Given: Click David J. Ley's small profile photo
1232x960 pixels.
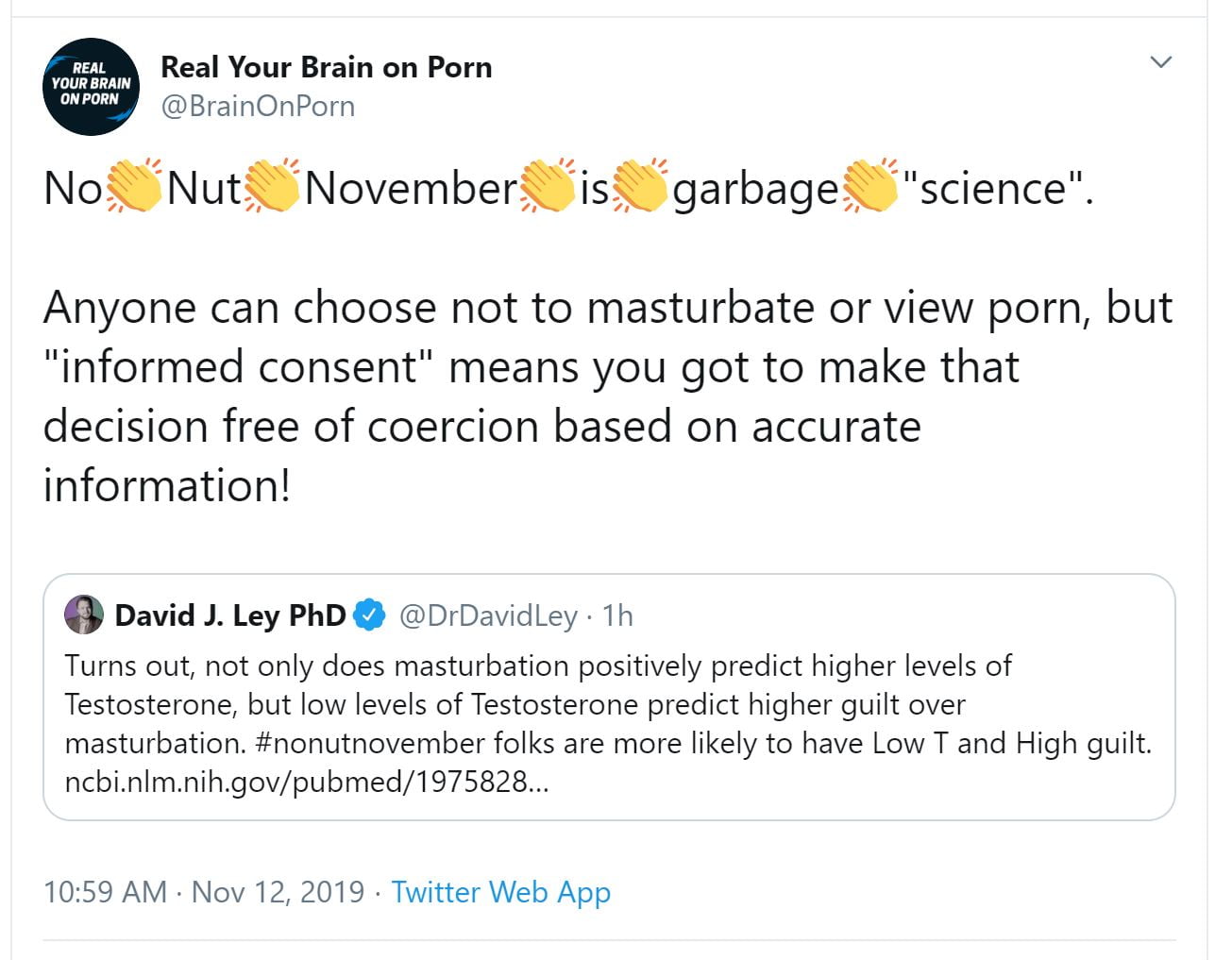Looking at the screenshot, I should pyautogui.click(x=83, y=615).
